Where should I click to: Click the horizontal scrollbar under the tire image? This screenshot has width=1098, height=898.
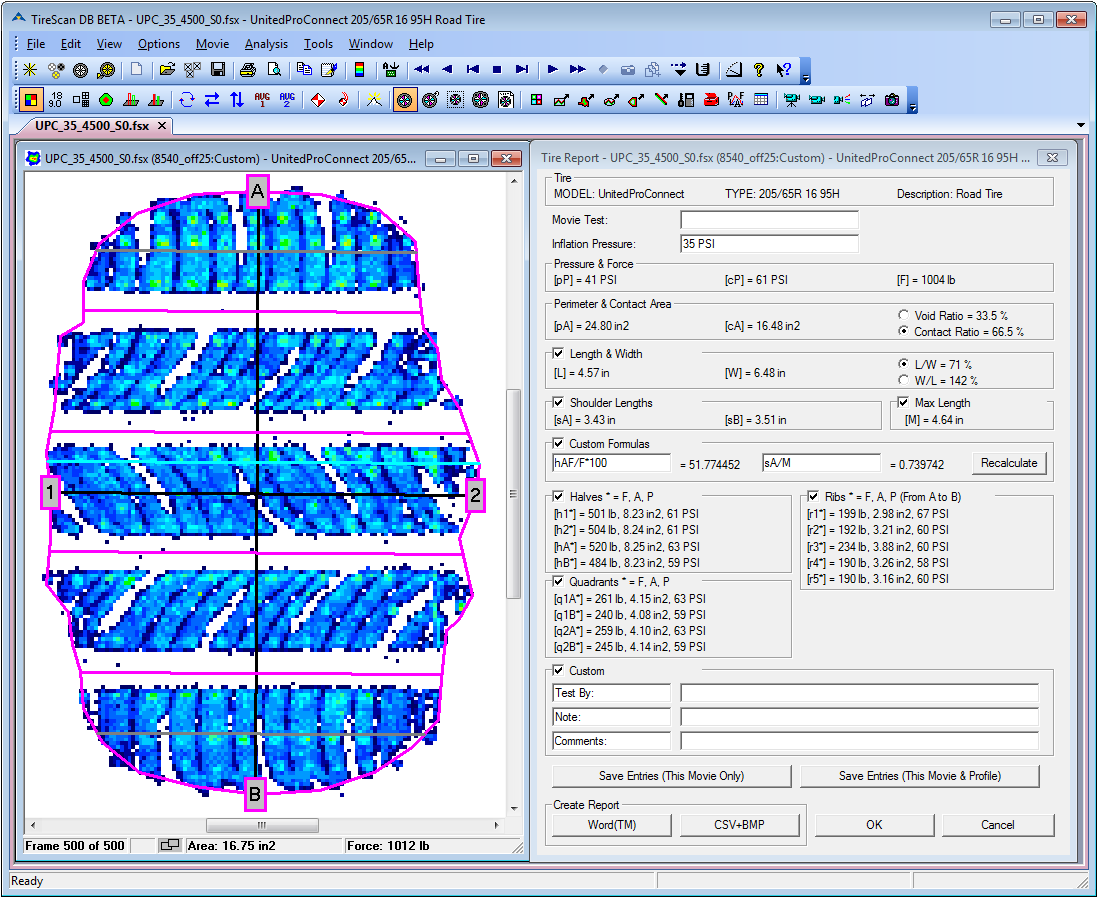tap(262, 825)
